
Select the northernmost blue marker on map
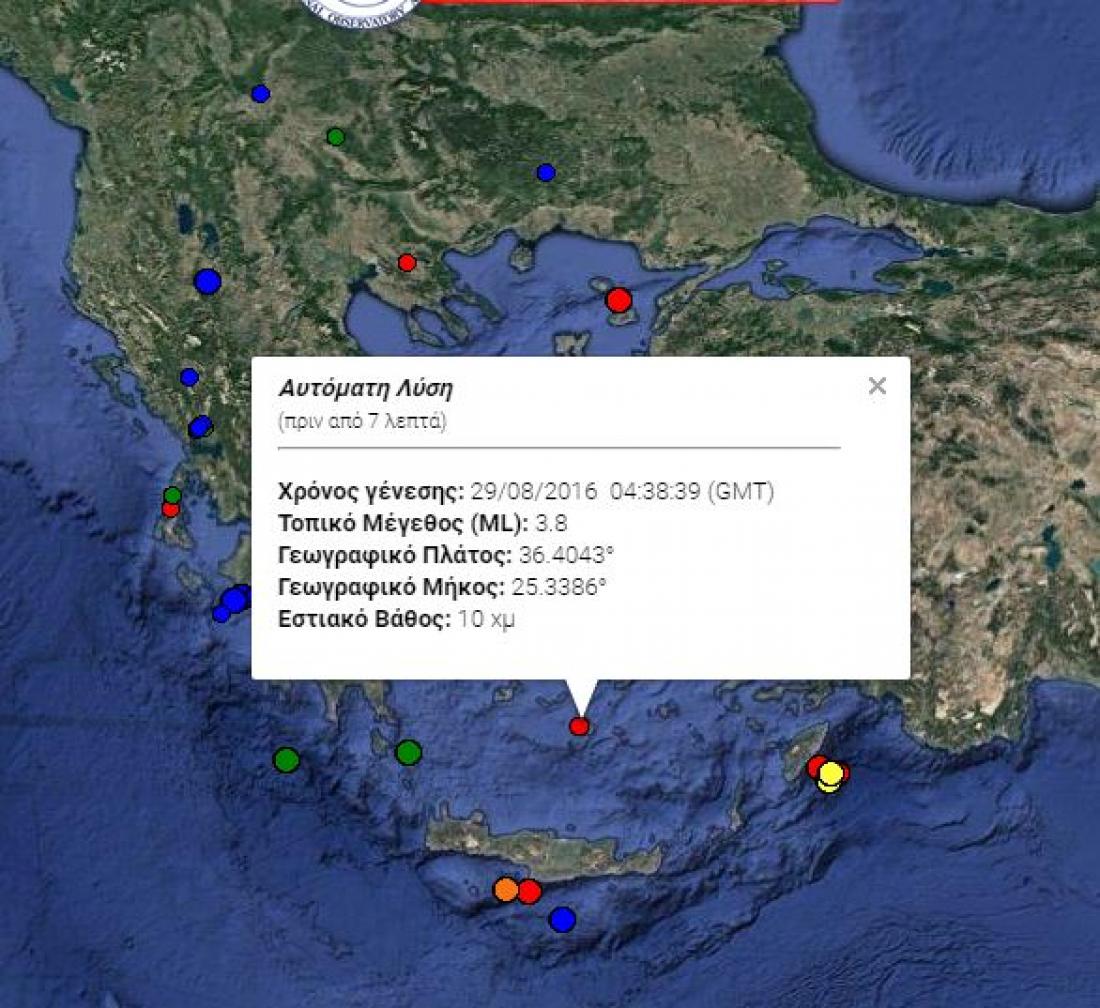(x=261, y=94)
